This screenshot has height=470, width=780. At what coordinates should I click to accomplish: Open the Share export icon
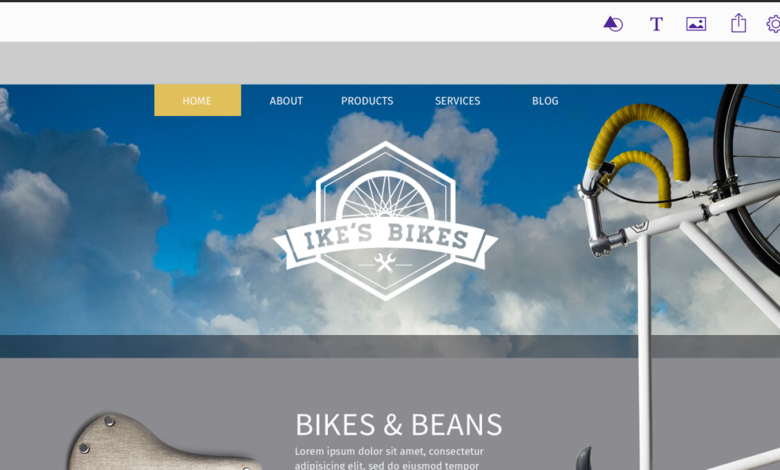738,23
